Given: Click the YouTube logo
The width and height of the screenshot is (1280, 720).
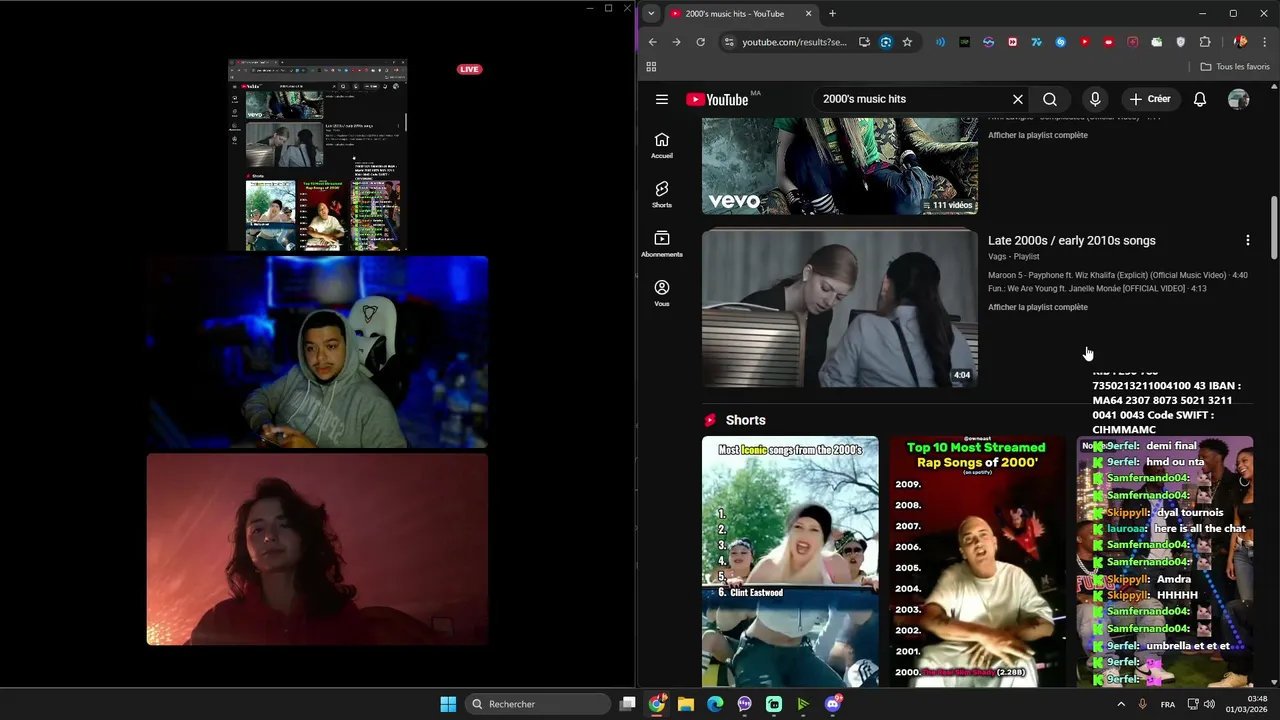Looking at the screenshot, I should tap(717, 99).
